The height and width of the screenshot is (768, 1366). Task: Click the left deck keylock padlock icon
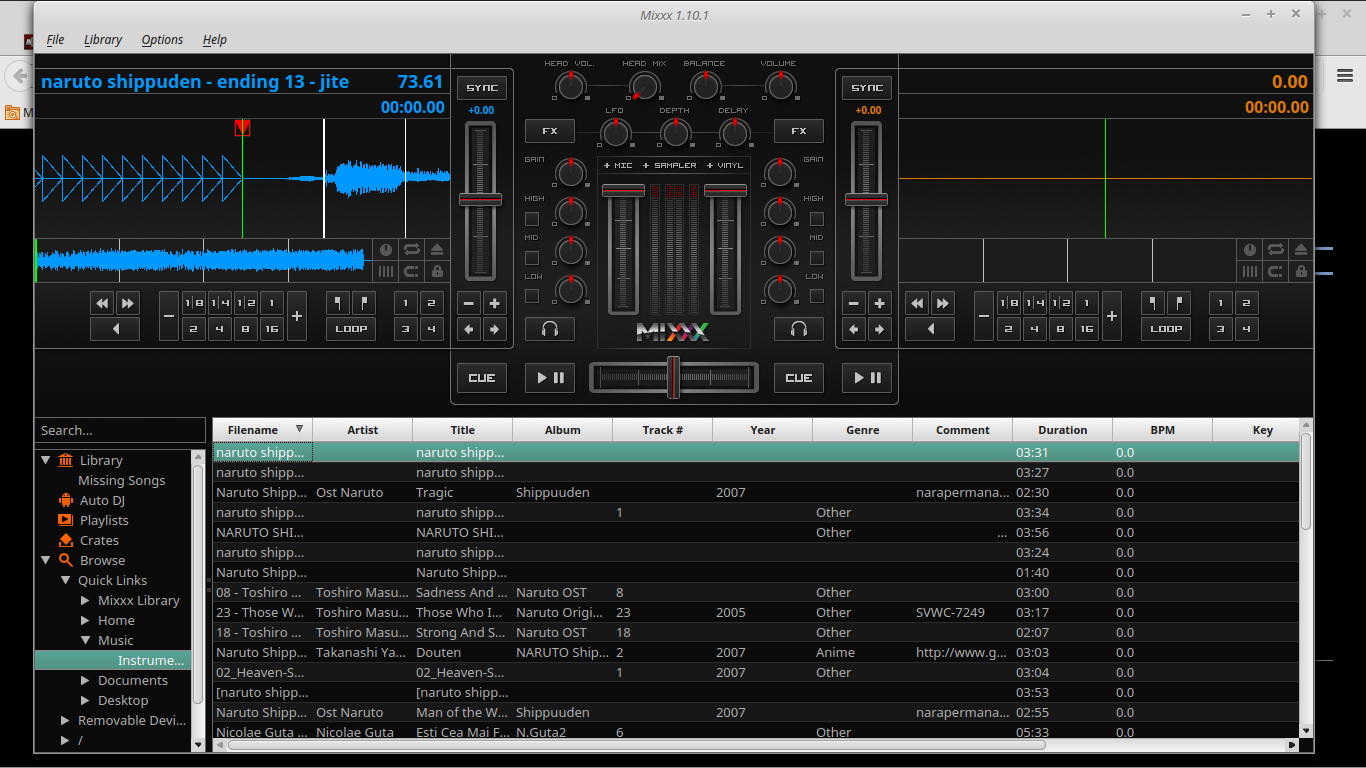click(437, 271)
